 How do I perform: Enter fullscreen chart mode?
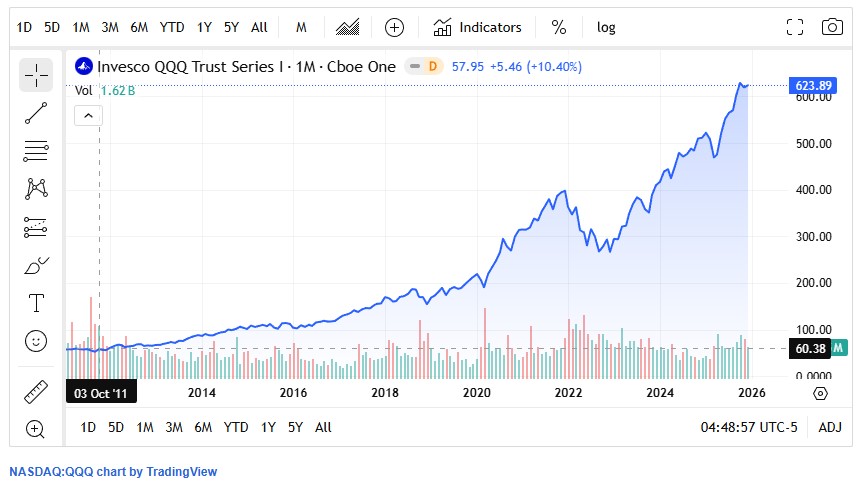(x=795, y=27)
